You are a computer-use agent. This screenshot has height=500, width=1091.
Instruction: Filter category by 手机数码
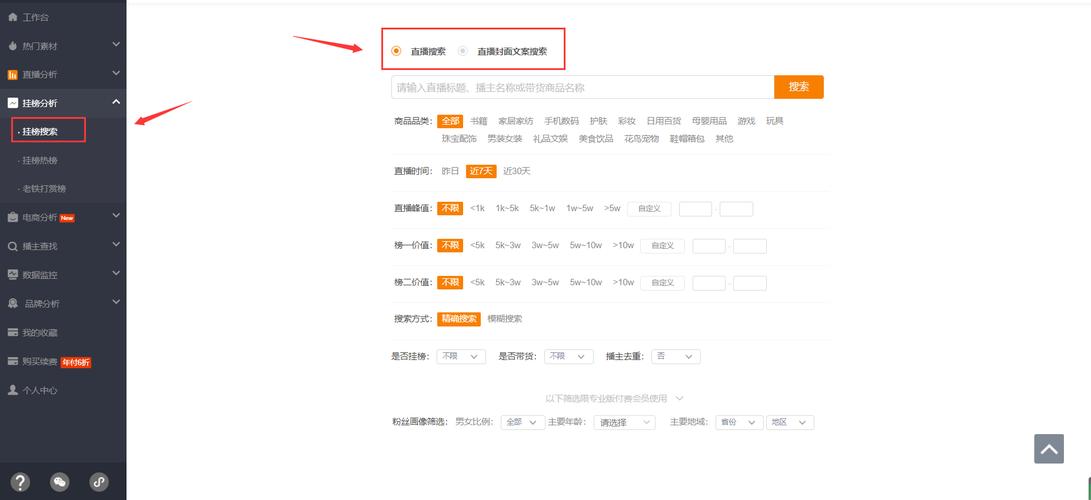coord(562,121)
